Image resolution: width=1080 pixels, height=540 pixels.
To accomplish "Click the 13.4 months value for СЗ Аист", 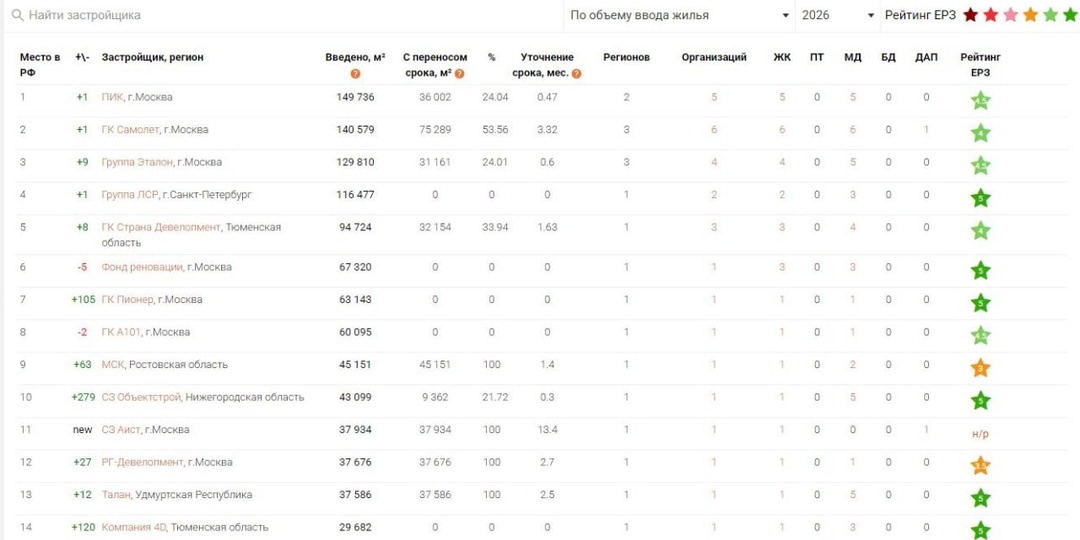I will click(548, 429).
